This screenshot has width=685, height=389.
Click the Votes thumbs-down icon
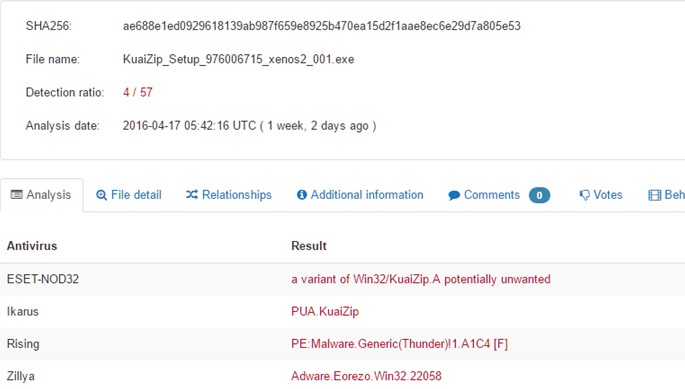(584, 195)
